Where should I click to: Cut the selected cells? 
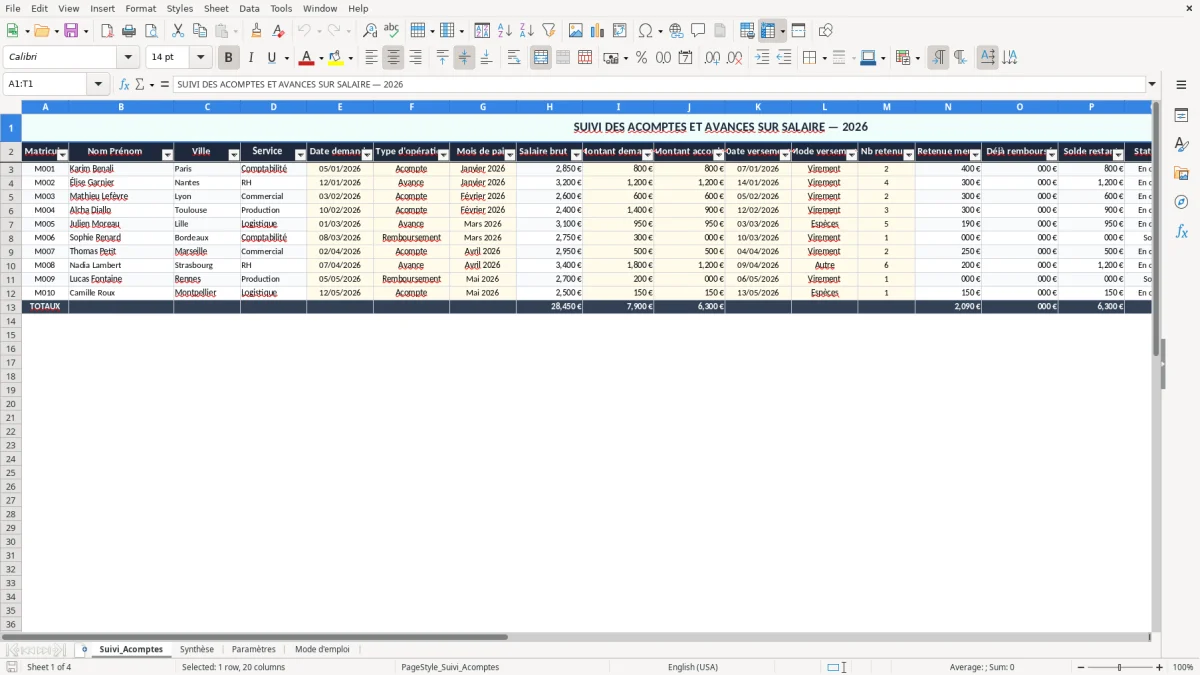[178, 31]
